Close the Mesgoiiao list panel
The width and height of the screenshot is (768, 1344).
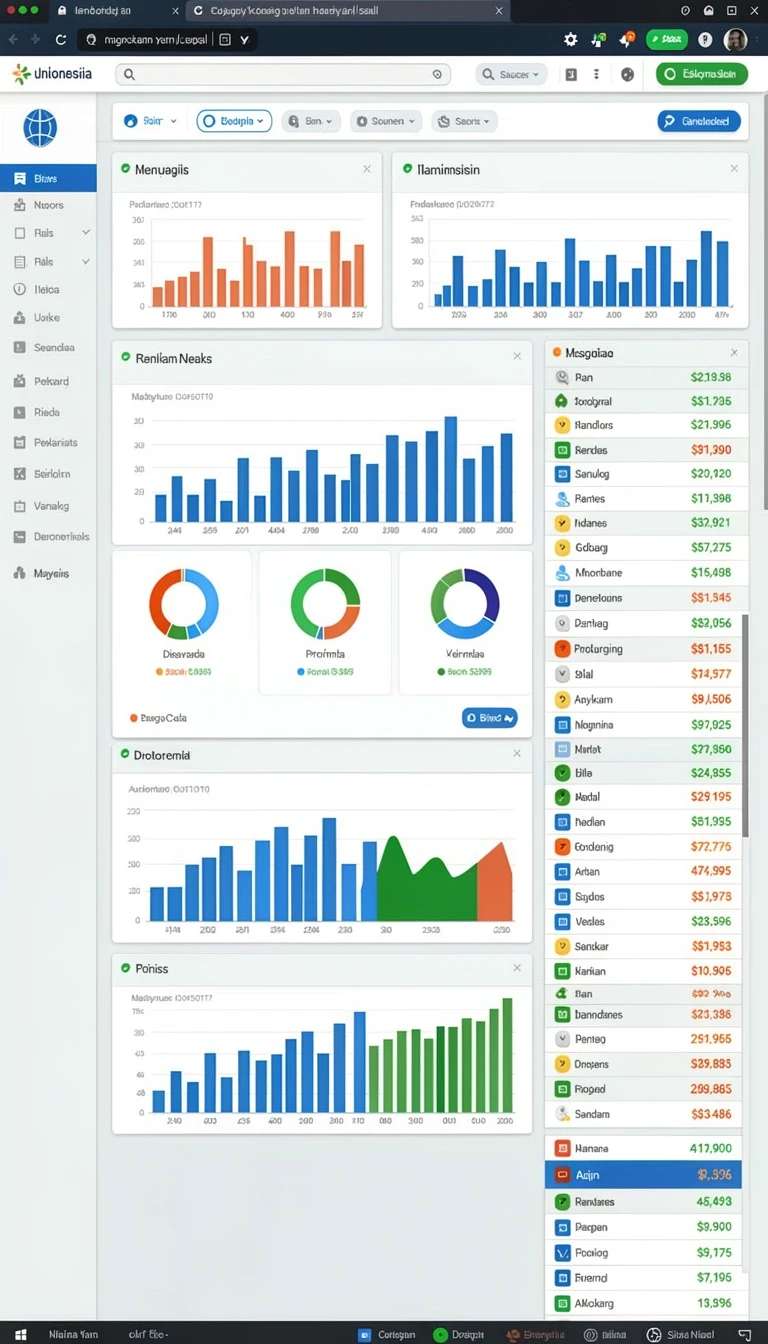click(x=734, y=353)
